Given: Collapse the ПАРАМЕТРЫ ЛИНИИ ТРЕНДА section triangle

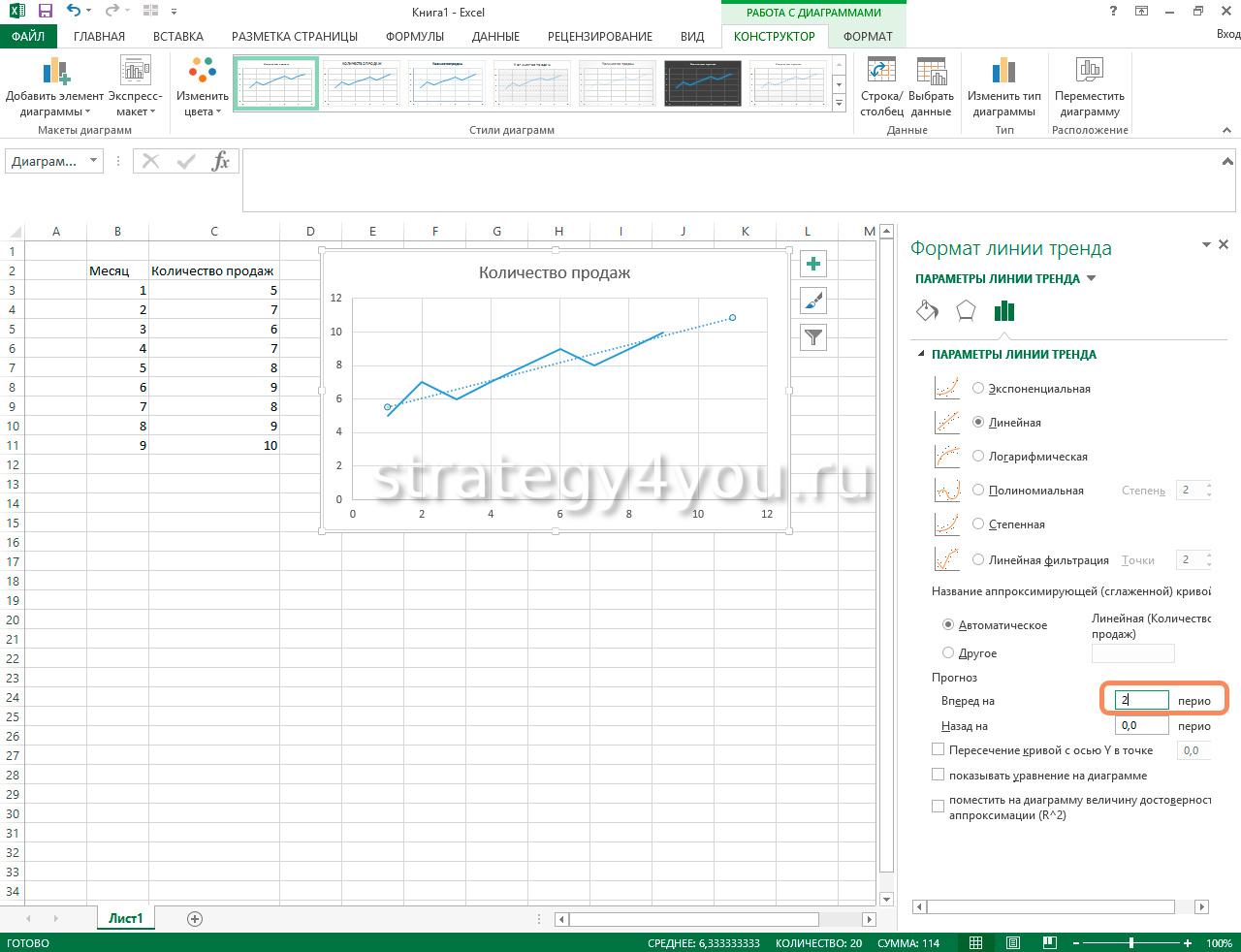Looking at the screenshot, I should click(920, 355).
